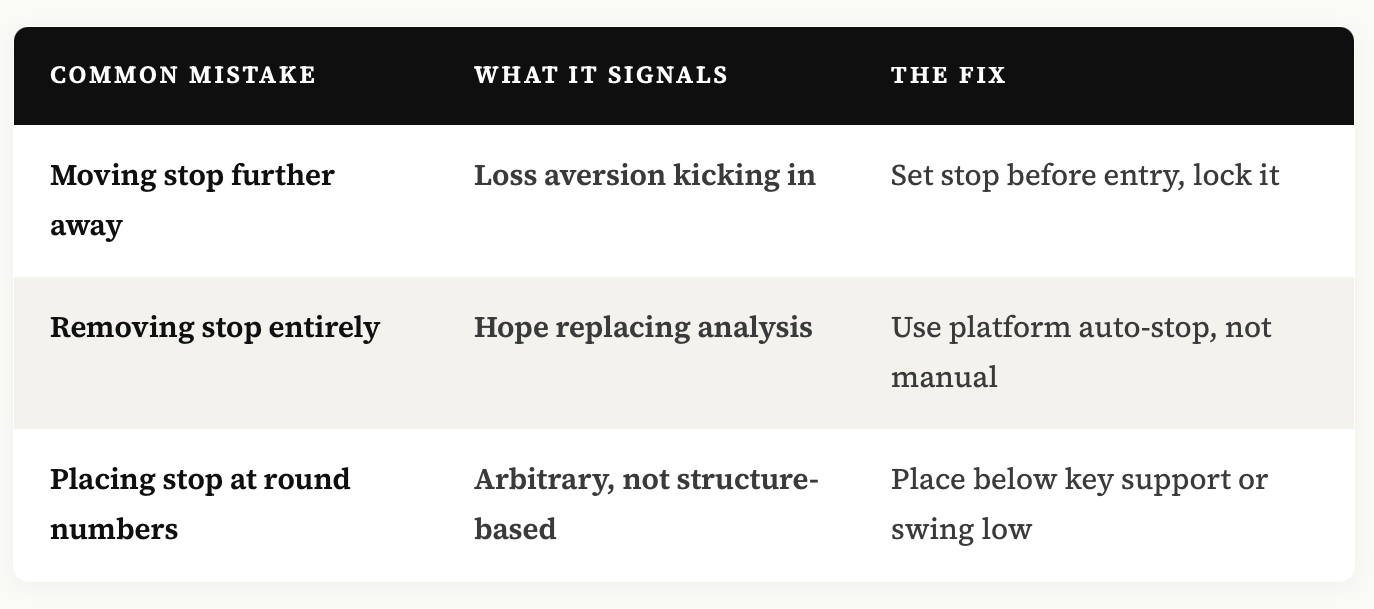Click the COMMON MISTAKE column header
Image resolution: width=1374 pixels, height=609 pixels.
click(183, 75)
